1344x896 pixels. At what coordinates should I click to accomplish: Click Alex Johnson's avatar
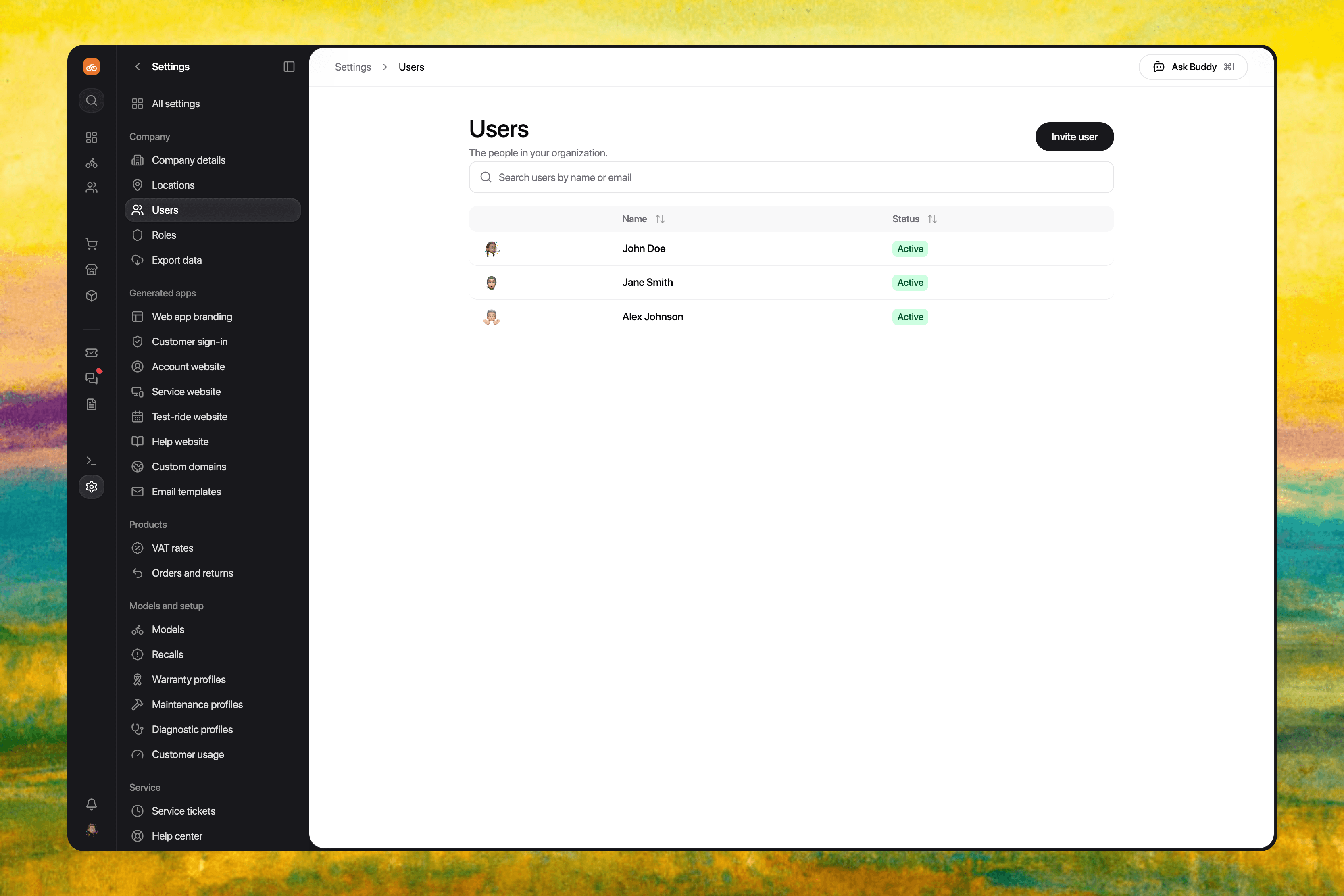tap(492, 317)
